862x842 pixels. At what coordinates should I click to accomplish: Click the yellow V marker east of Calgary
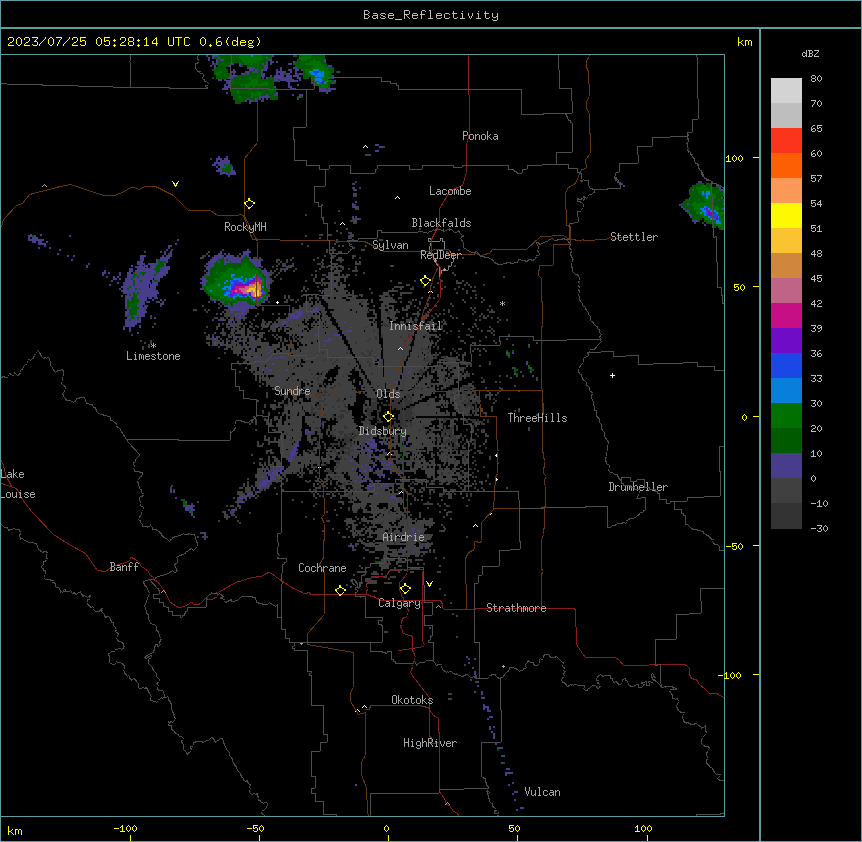pos(429,584)
